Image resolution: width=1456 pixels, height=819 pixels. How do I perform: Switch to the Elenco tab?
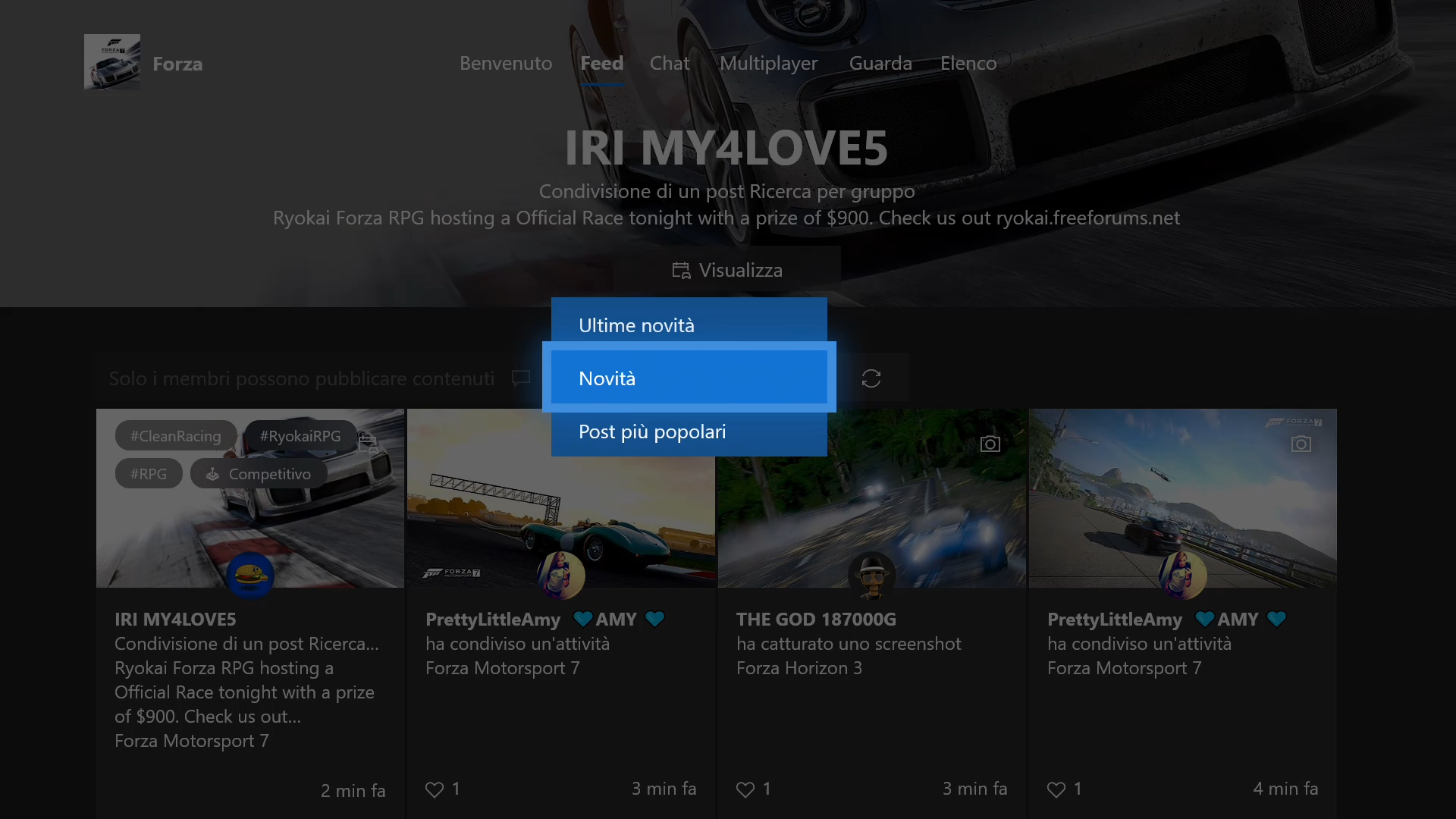[968, 63]
